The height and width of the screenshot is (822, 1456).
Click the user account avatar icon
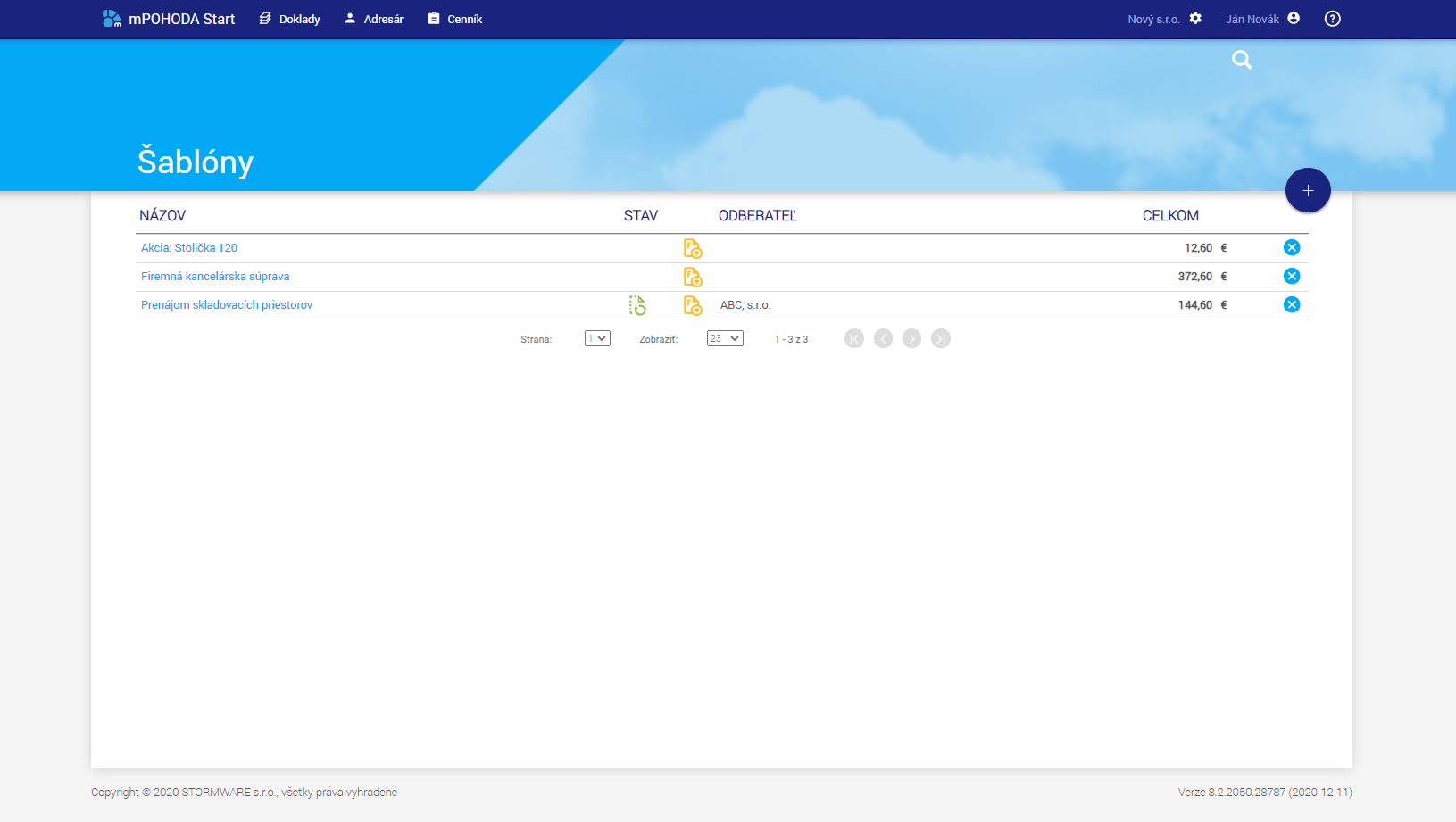tap(1294, 18)
